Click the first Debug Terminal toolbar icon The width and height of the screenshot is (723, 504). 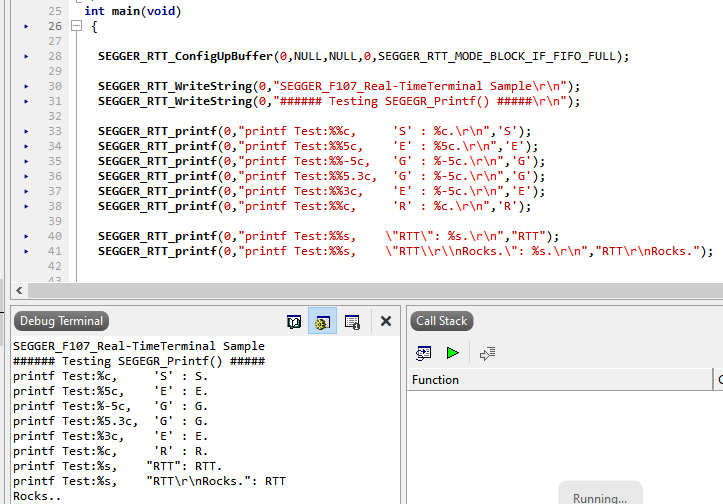pos(294,321)
